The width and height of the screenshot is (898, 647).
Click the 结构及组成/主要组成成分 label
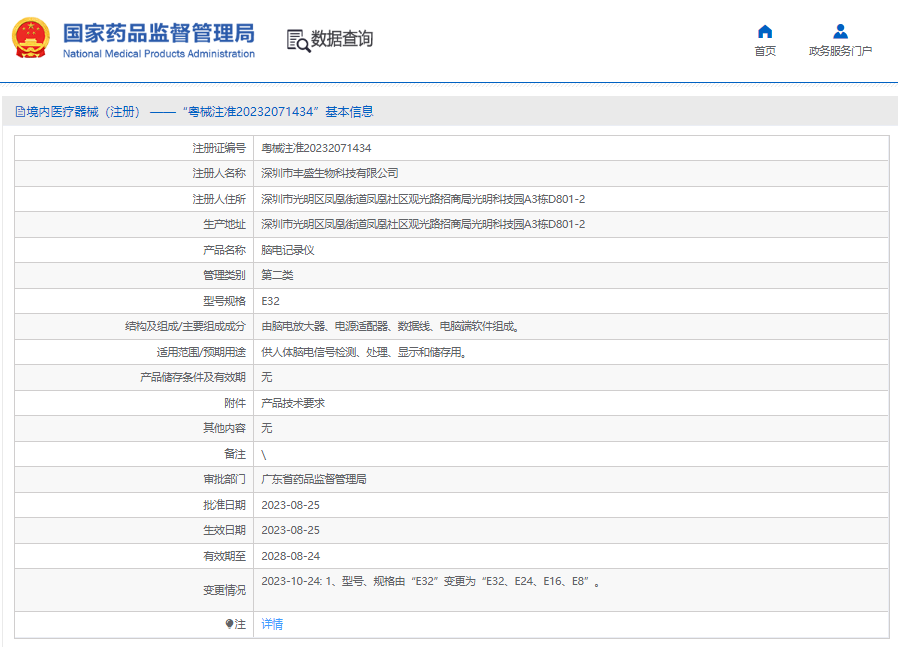click(x=185, y=326)
